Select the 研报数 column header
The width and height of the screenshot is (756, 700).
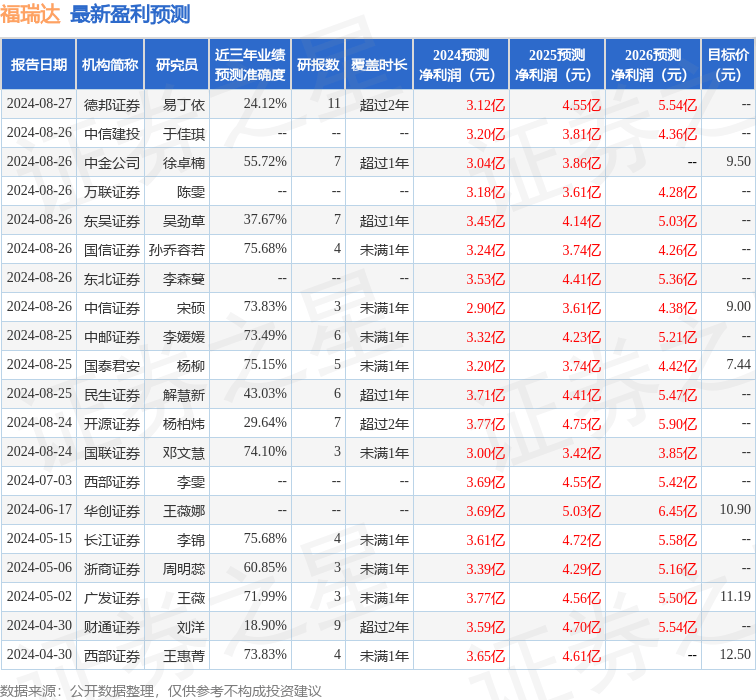[318, 65]
